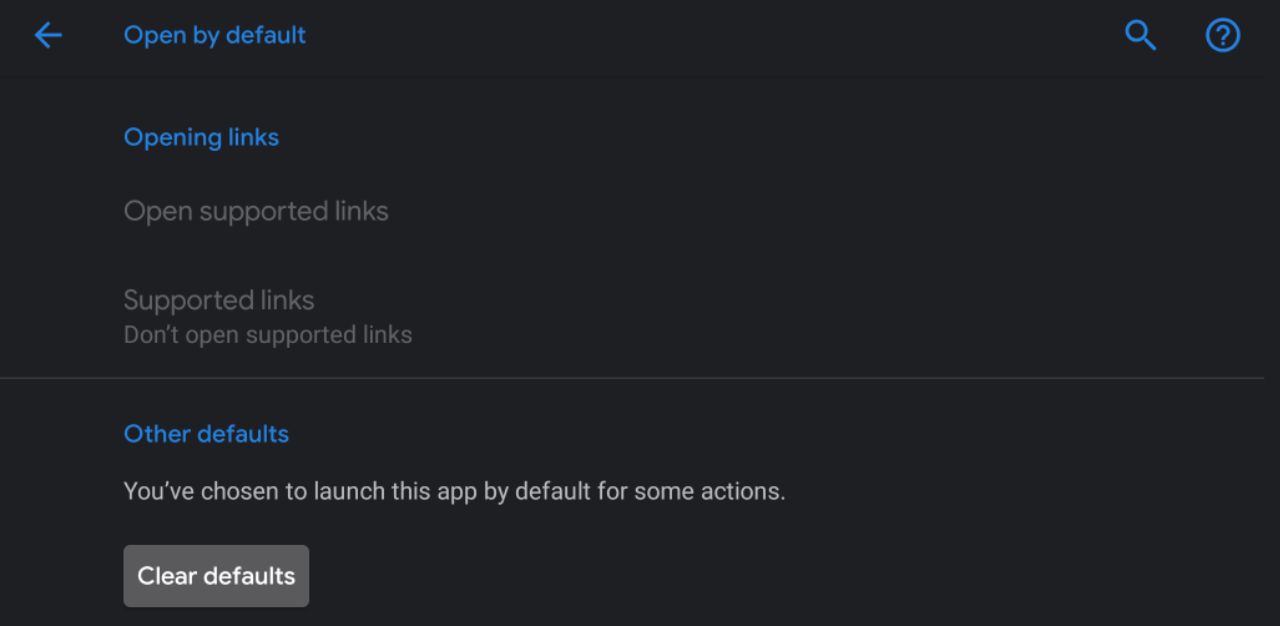Image resolution: width=1280 pixels, height=626 pixels.
Task: Tap the greyed-out Open supported links row
Action: coord(256,211)
